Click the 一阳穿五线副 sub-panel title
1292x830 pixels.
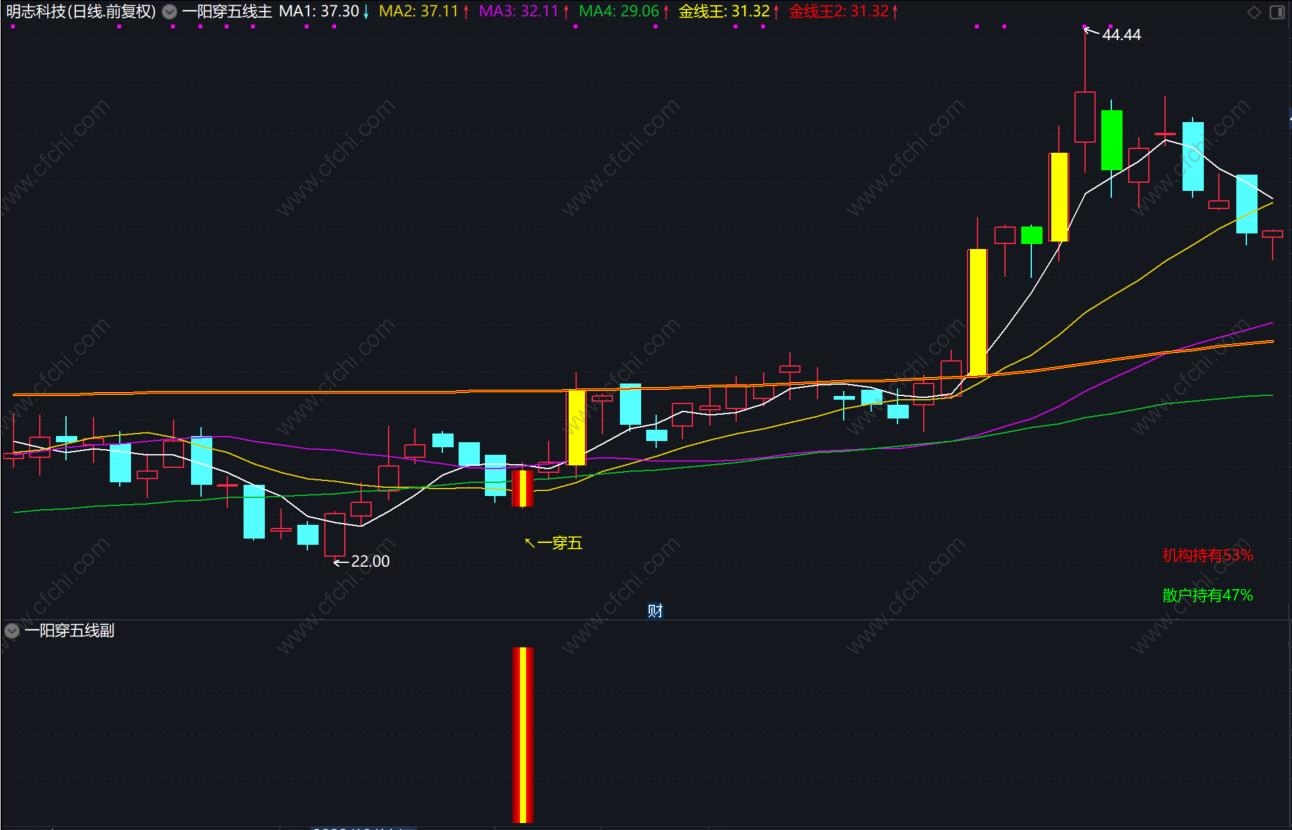pyautogui.click(x=69, y=631)
